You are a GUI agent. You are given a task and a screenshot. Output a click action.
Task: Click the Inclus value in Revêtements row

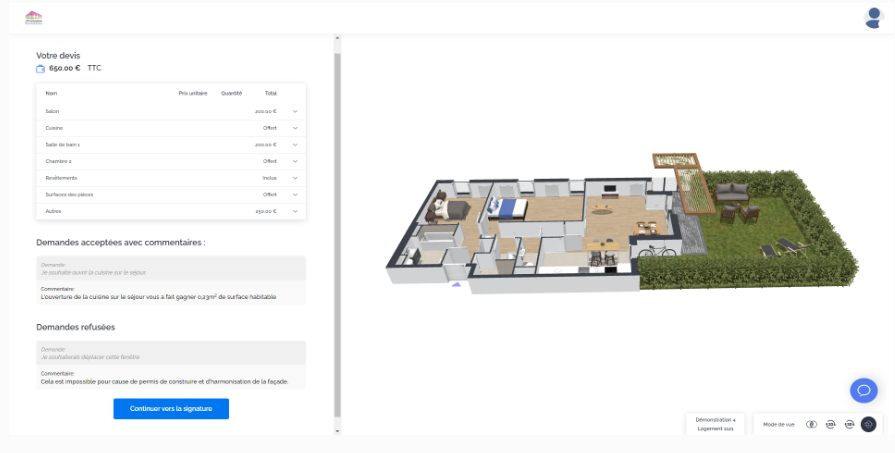click(x=269, y=178)
